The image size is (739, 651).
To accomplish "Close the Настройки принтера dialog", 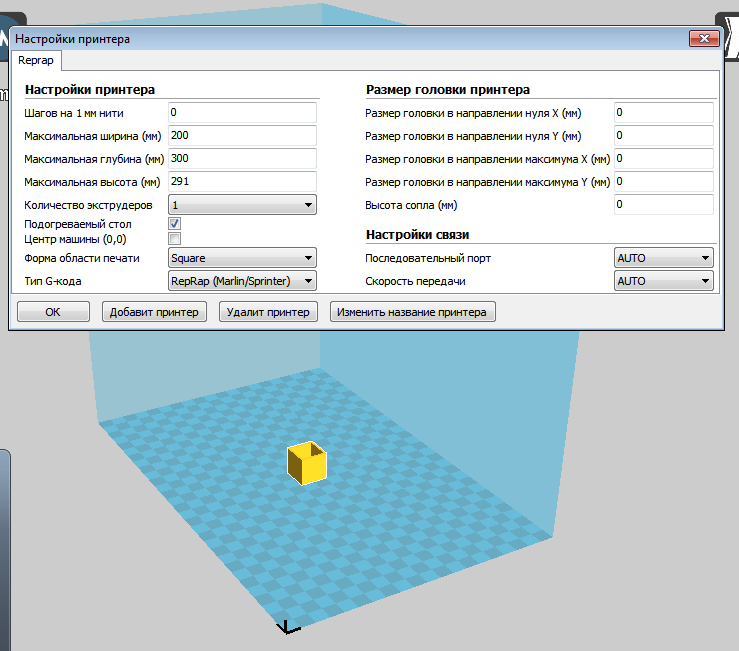I will coord(705,39).
